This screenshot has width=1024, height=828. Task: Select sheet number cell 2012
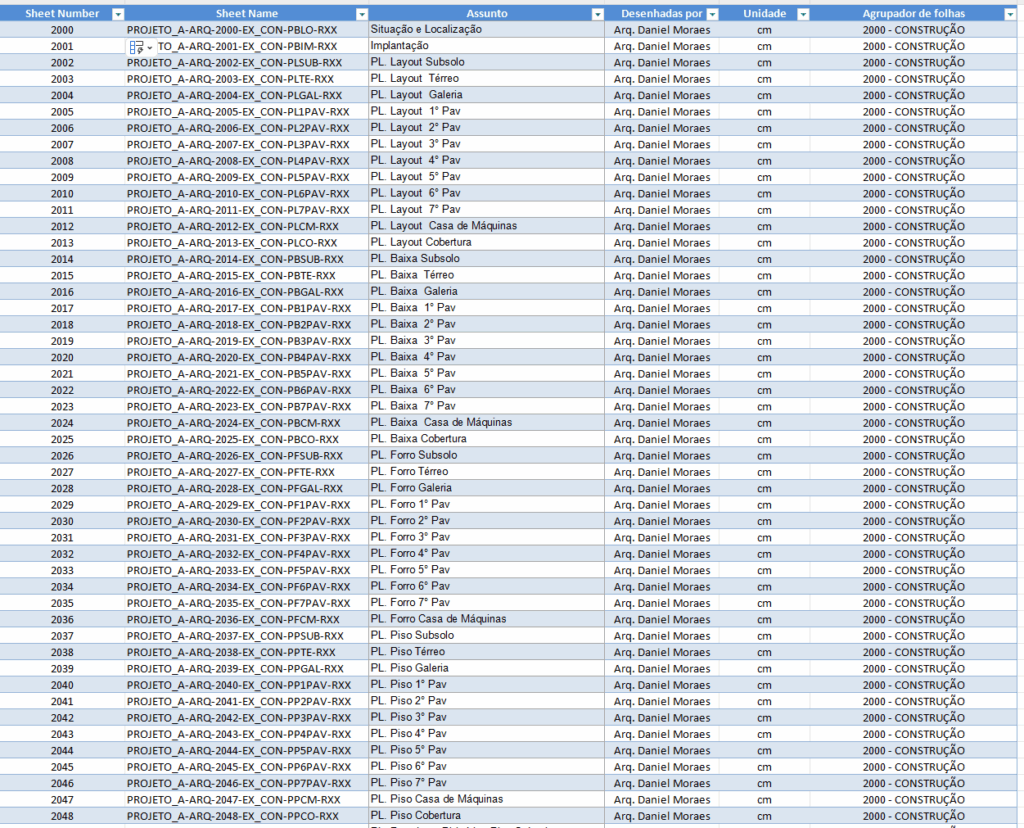click(62, 227)
